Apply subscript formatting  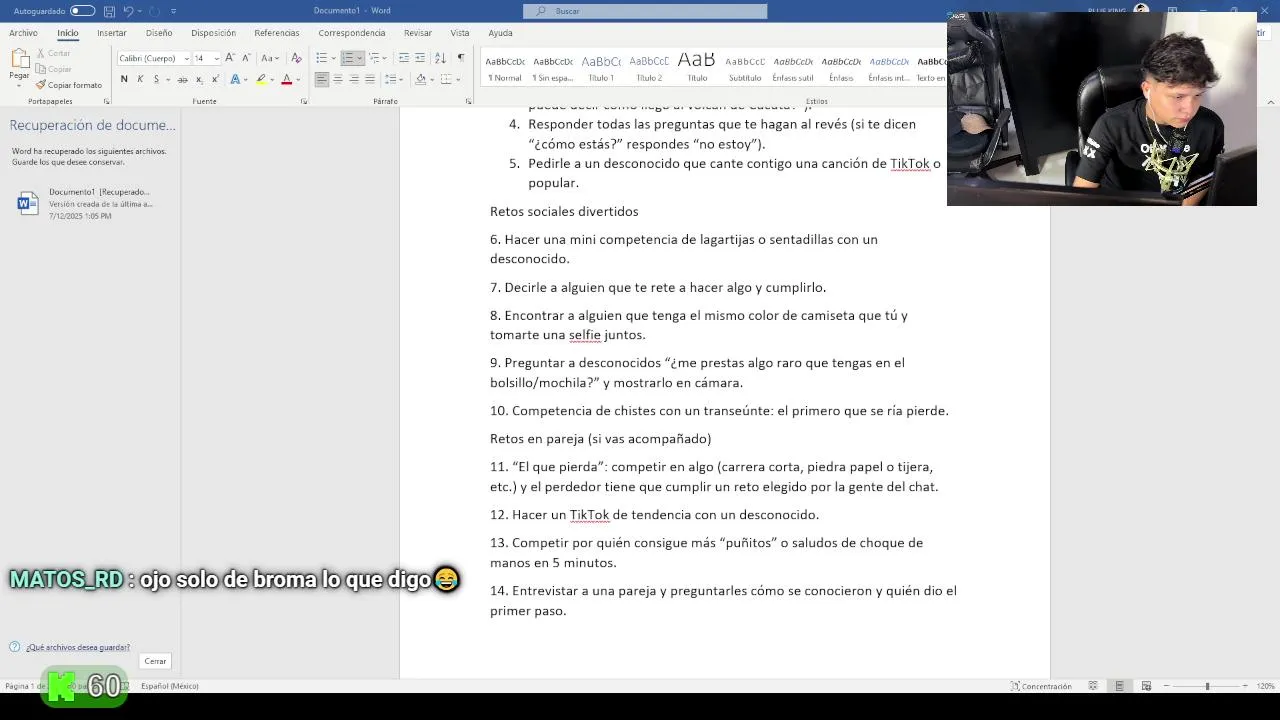pos(199,79)
